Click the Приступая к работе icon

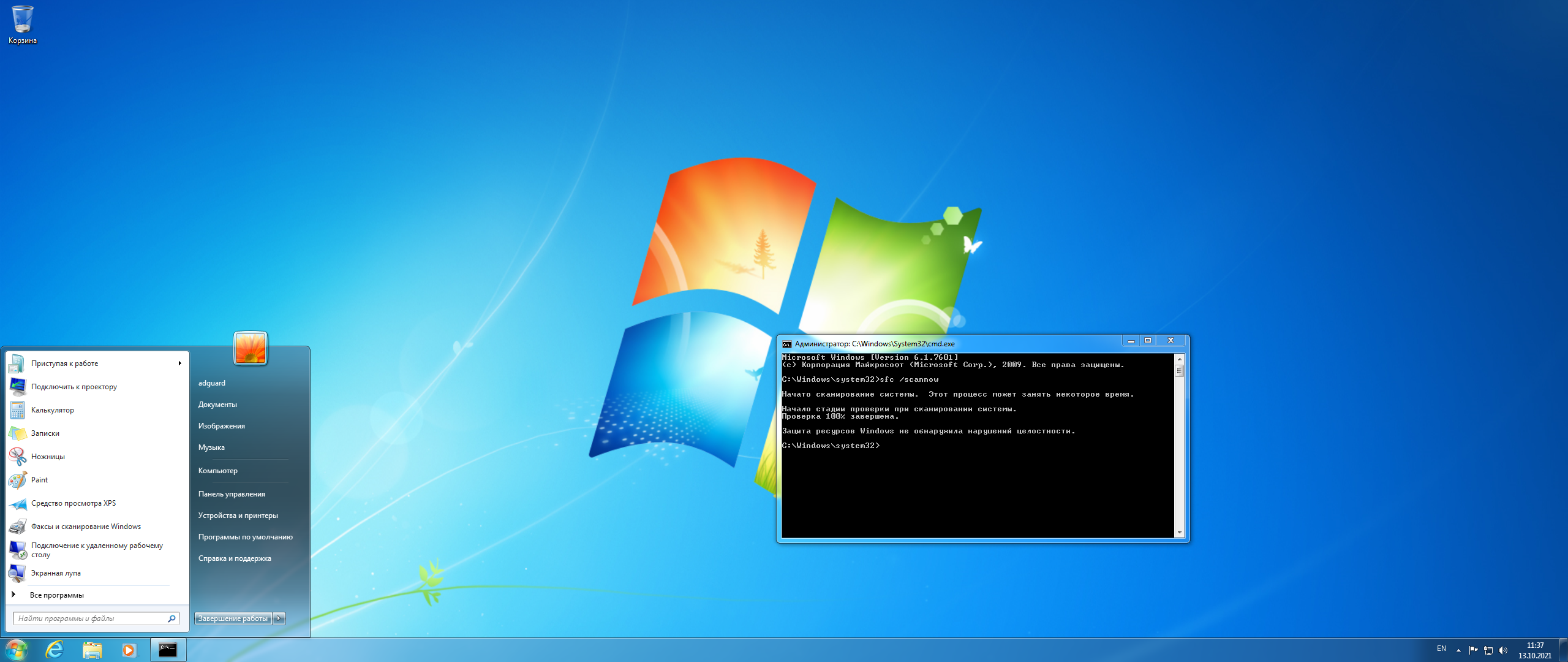click(x=17, y=363)
